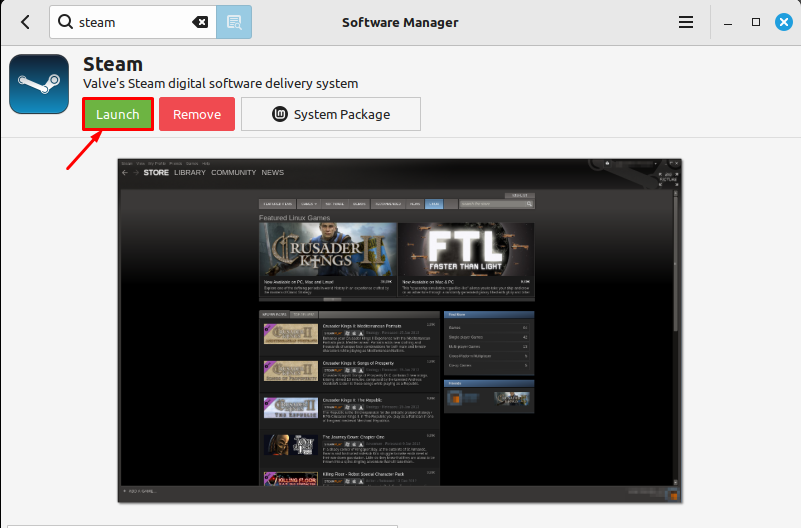
Task: Click STORE tab in the Steam screenshot
Action: pos(156,173)
